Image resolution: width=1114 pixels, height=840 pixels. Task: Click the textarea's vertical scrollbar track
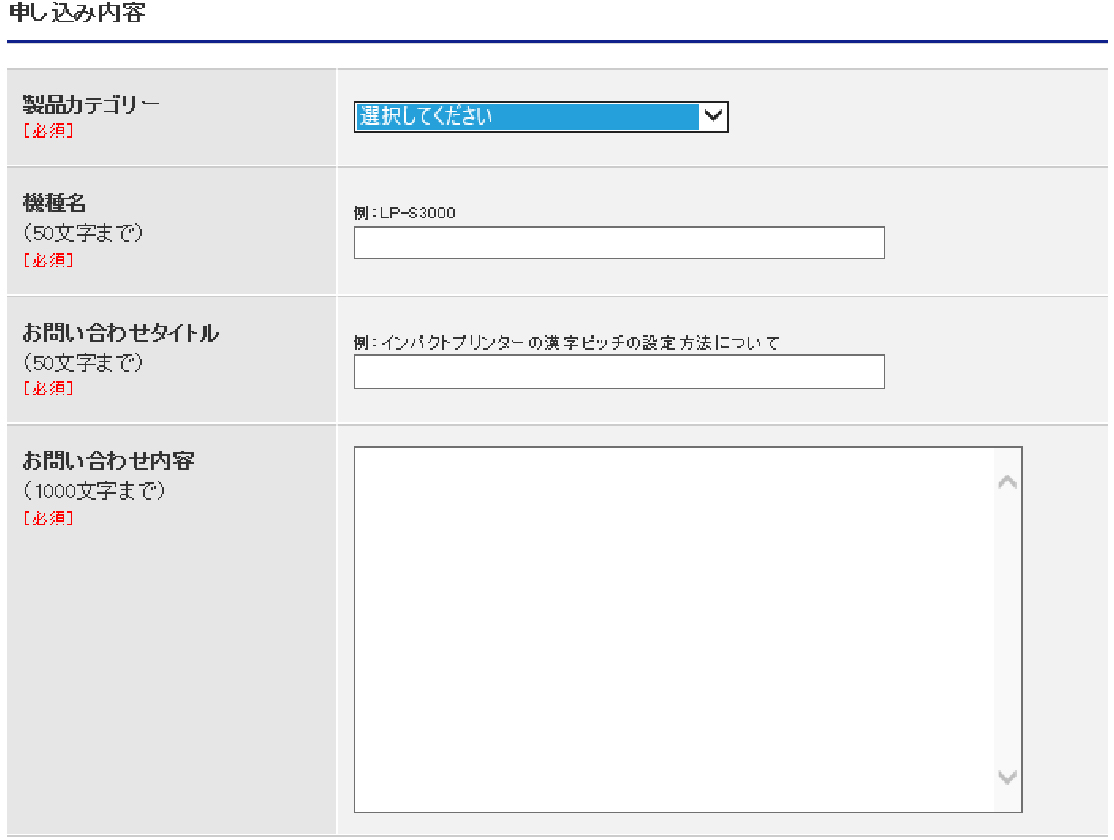pyautogui.click(x=1007, y=630)
